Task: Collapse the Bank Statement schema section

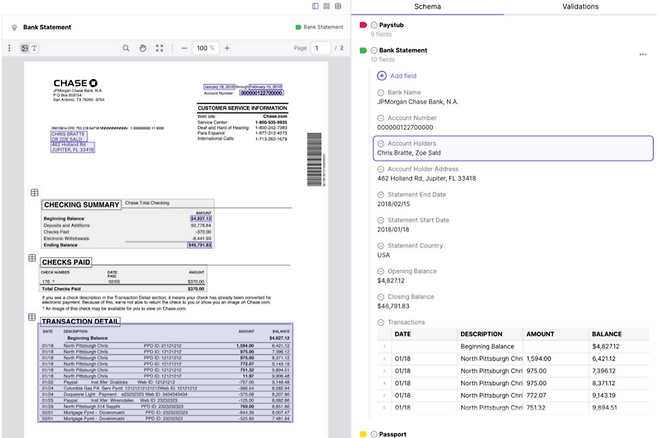Action: [x=374, y=50]
